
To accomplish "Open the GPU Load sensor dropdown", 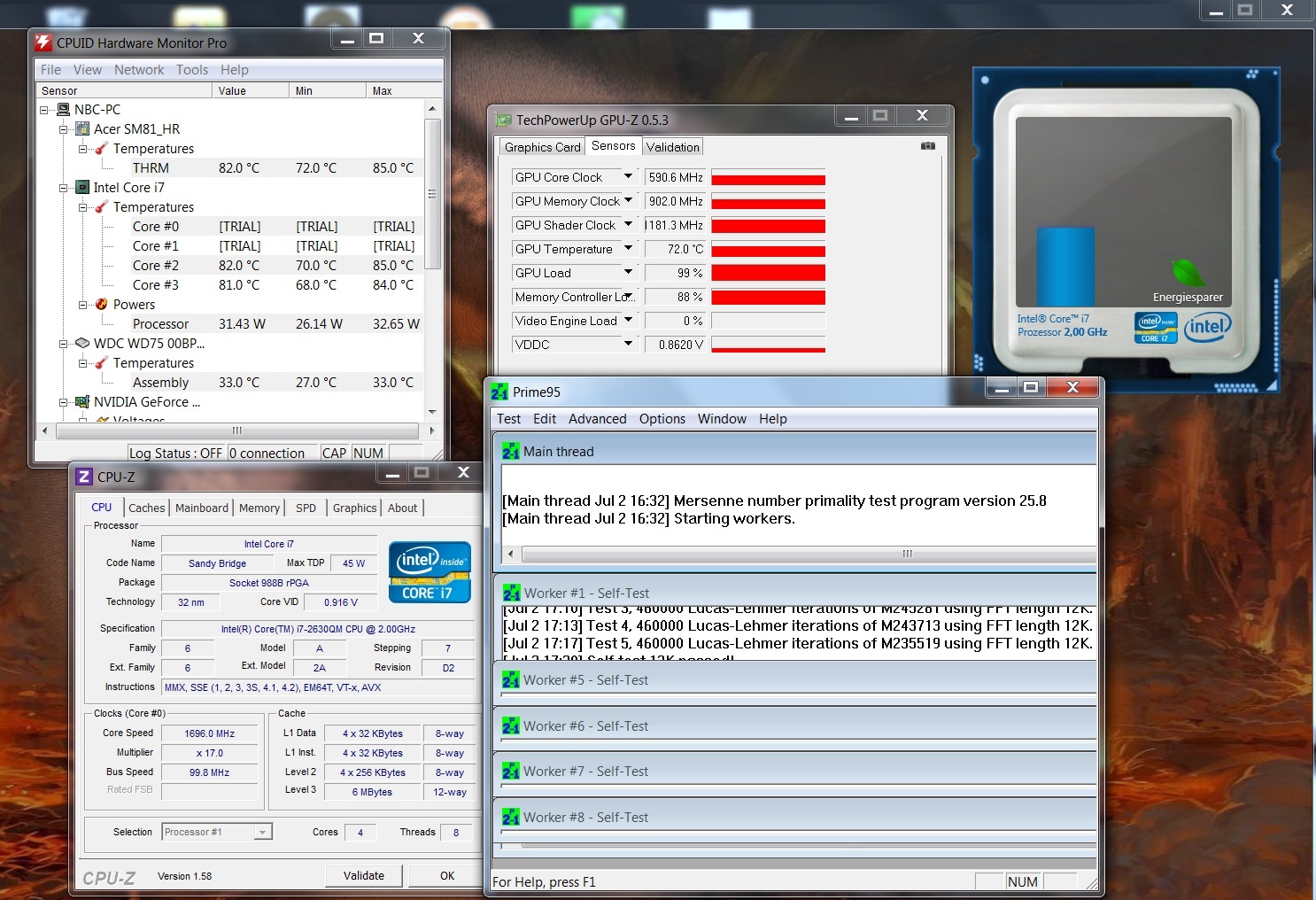I will coord(628,272).
